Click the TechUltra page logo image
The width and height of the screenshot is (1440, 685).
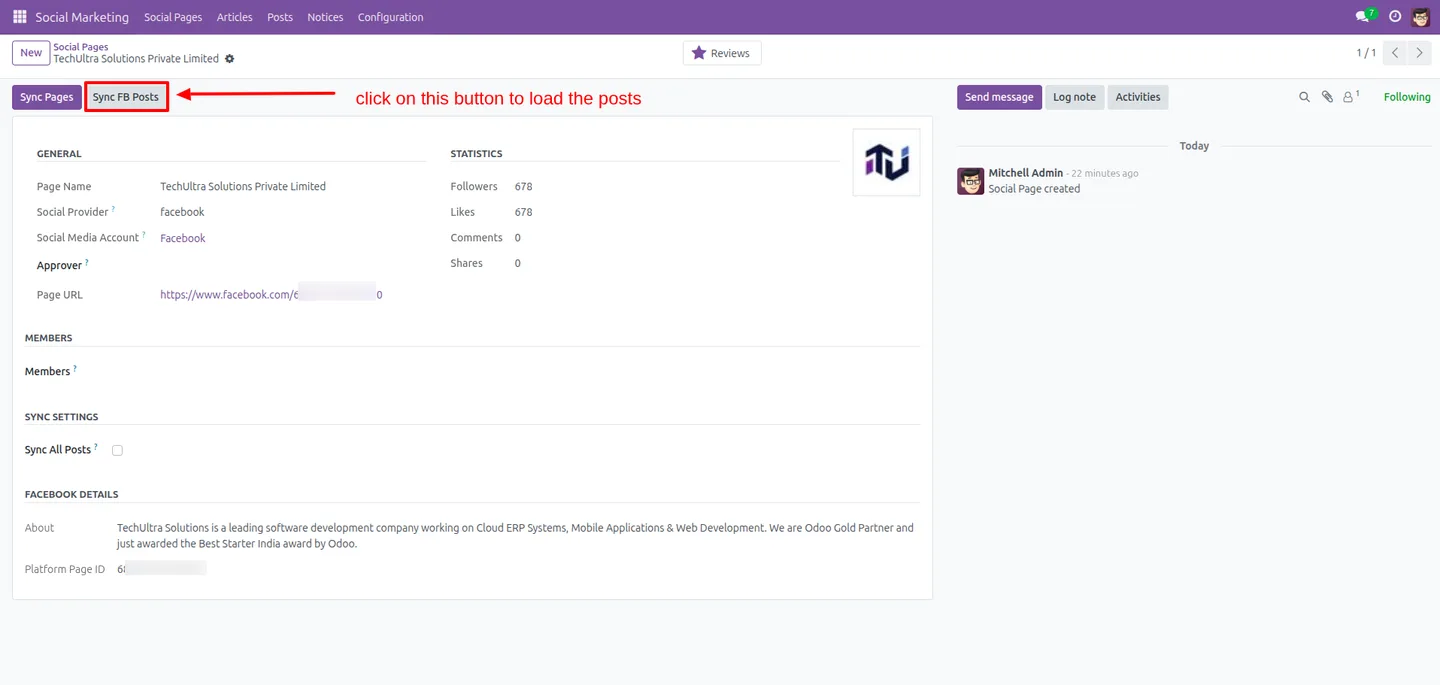click(886, 162)
